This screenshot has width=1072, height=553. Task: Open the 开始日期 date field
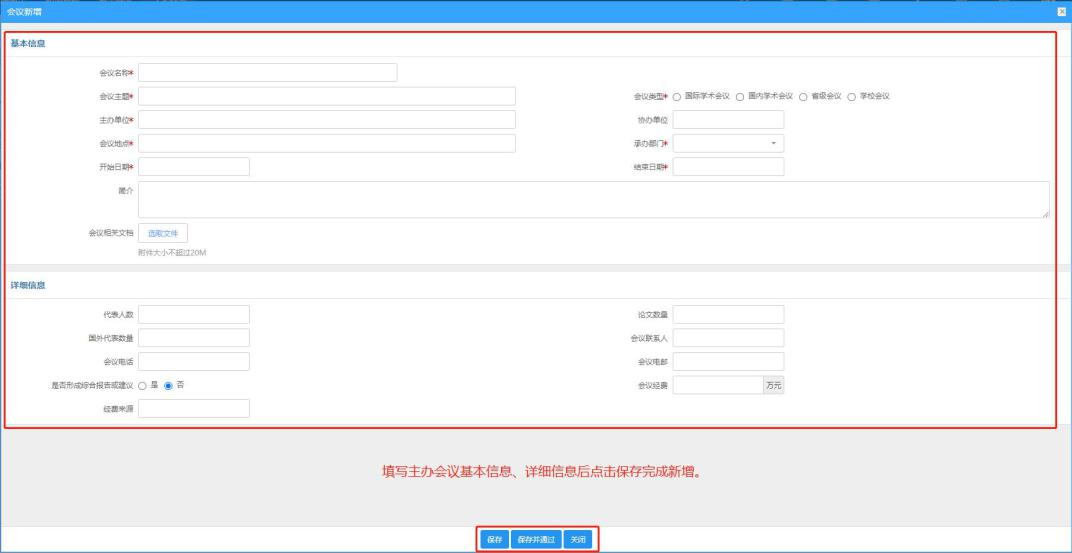coord(194,167)
